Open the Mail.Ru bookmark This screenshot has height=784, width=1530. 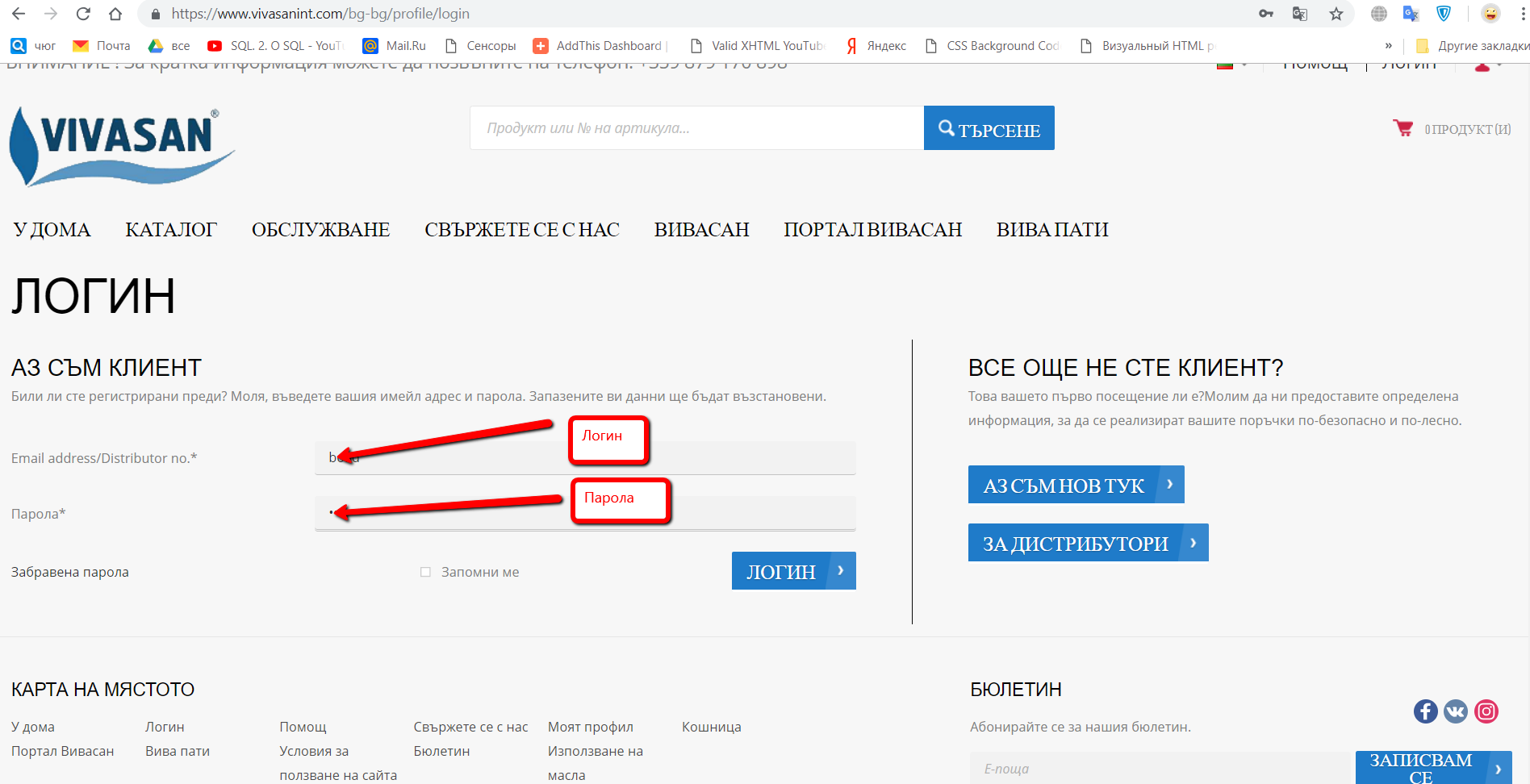[x=395, y=46]
